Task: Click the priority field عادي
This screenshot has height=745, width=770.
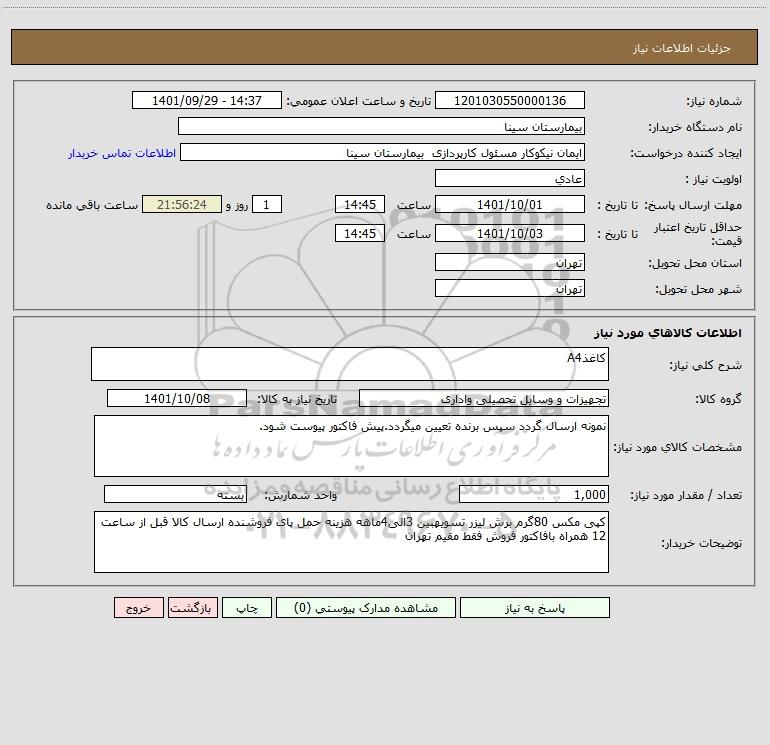Action: pos(510,178)
